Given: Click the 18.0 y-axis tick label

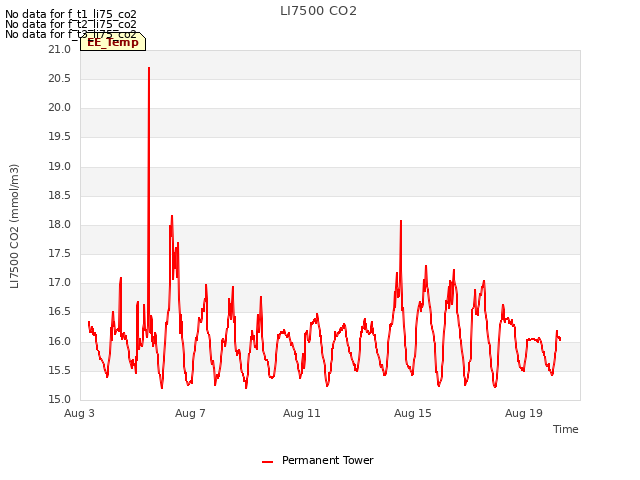Looking at the screenshot, I should [60, 224].
